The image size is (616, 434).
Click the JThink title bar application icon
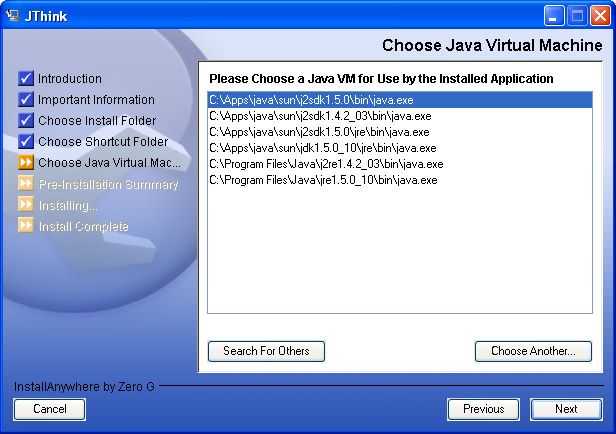point(13,16)
